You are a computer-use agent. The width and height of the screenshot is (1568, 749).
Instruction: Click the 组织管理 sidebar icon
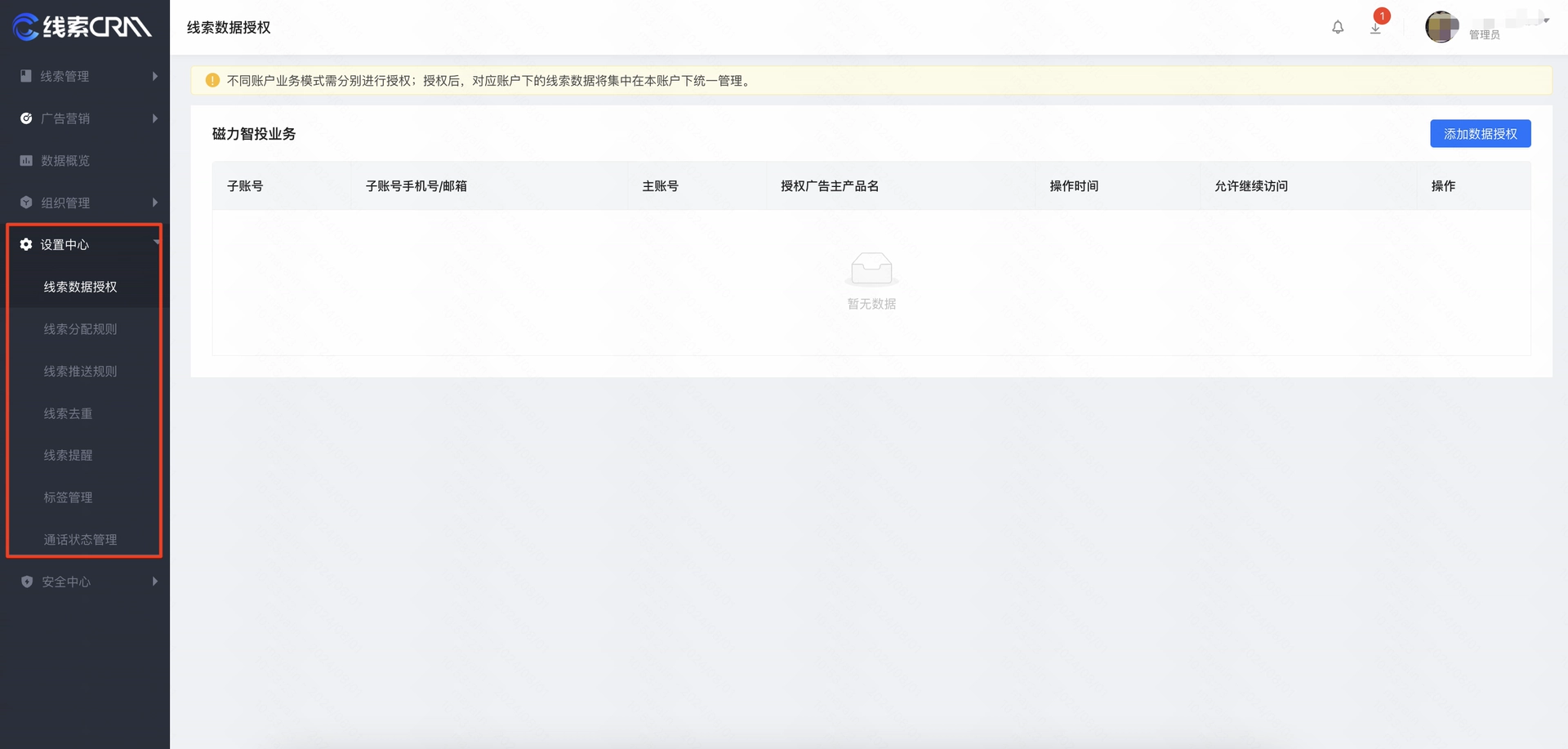click(x=26, y=203)
